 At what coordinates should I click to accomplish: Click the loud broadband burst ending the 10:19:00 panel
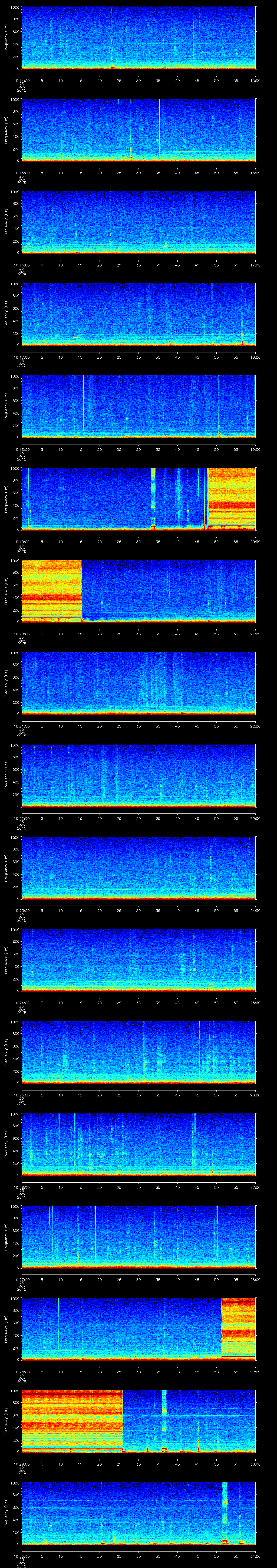click(x=231, y=499)
